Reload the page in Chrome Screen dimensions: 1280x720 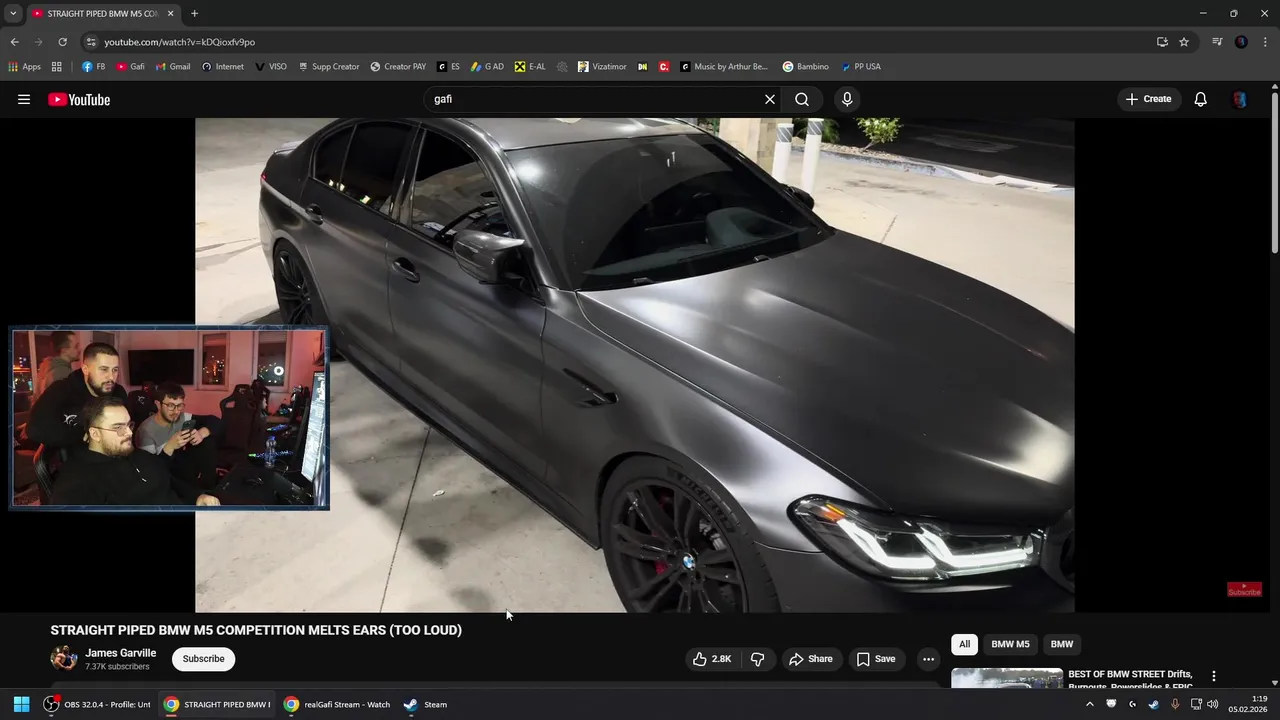pos(62,42)
